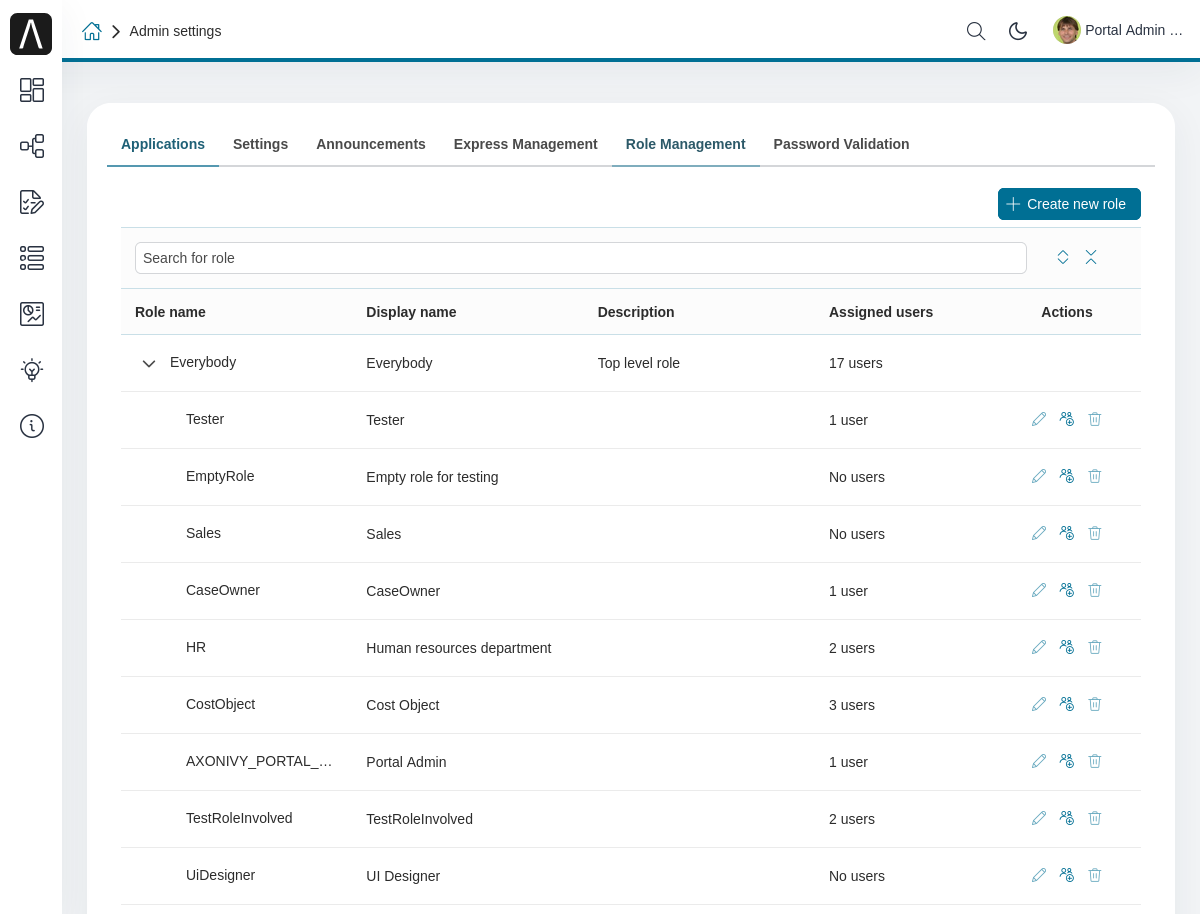Assign users to the HR role

pos(1067,647)
